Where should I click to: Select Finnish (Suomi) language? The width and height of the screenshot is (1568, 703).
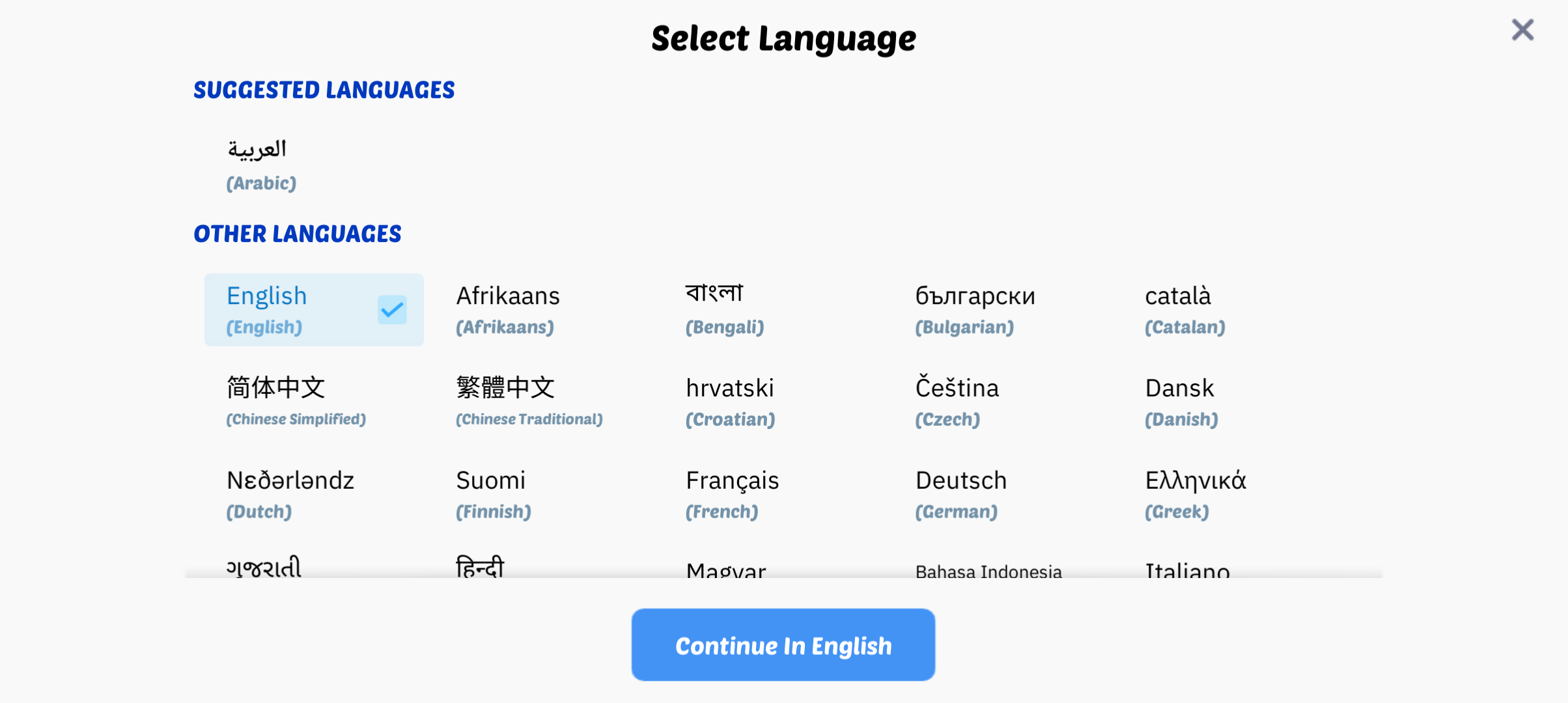click(x=493, y=494)
